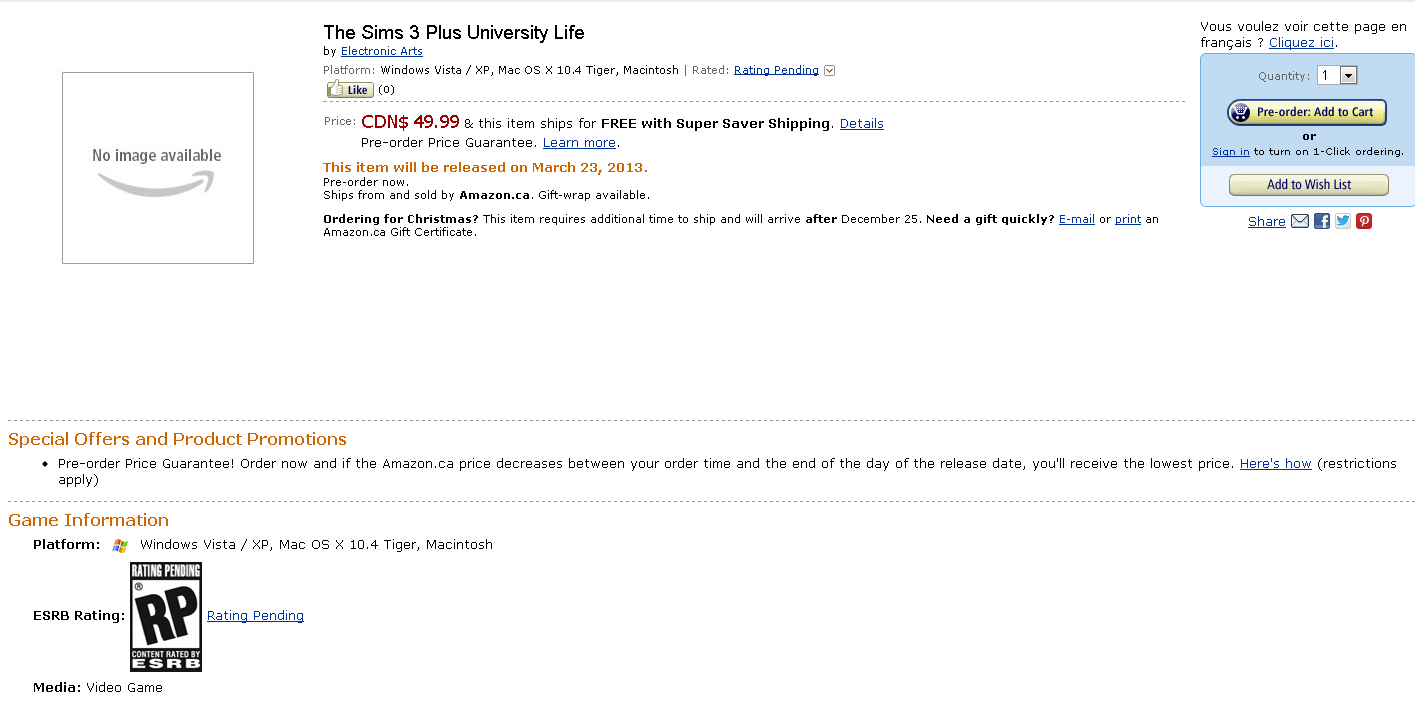Click the Like thumbs-up button

point(350,90)
